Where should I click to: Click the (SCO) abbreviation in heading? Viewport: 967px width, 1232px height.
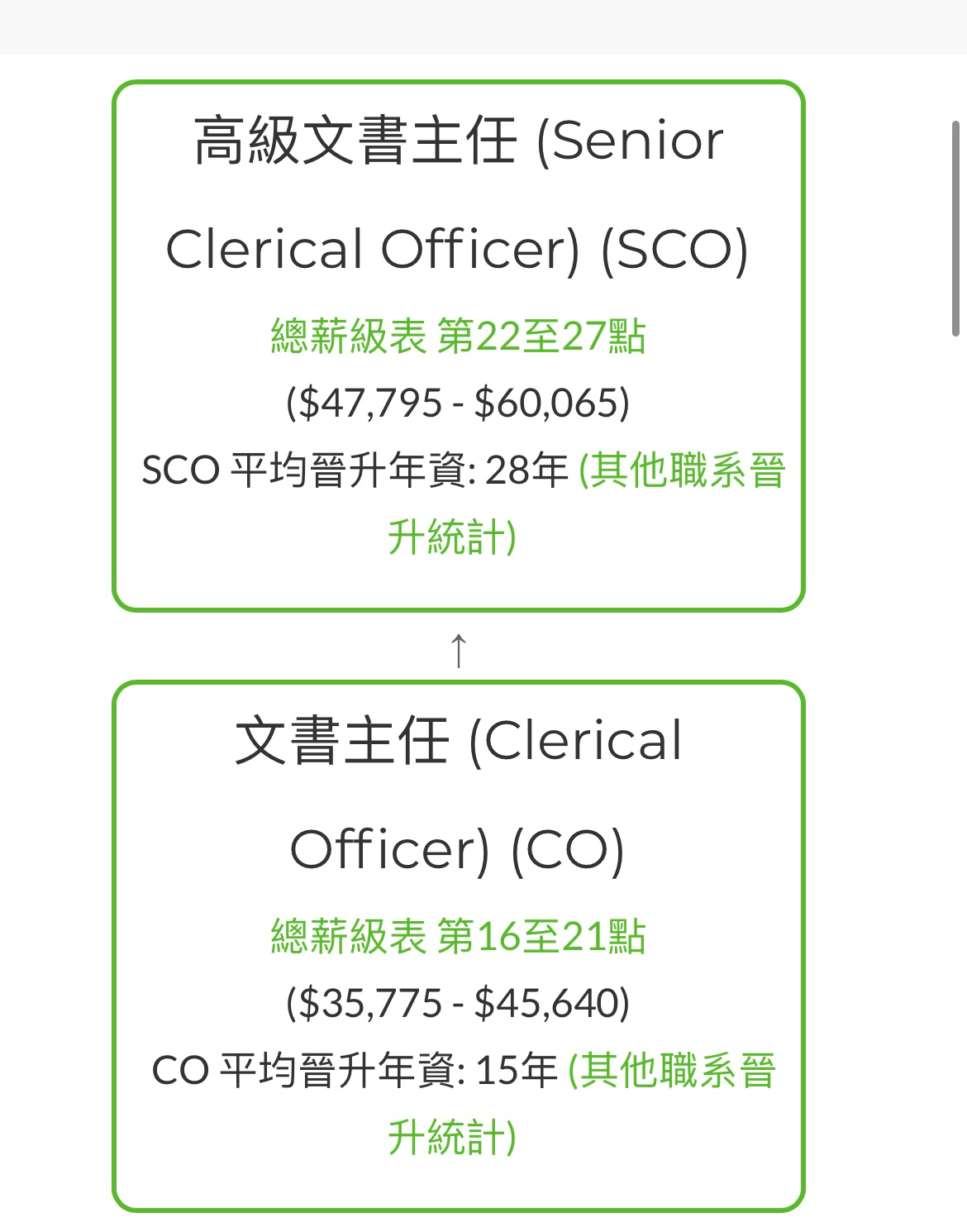pyautogui.click(x=674, y=251)
